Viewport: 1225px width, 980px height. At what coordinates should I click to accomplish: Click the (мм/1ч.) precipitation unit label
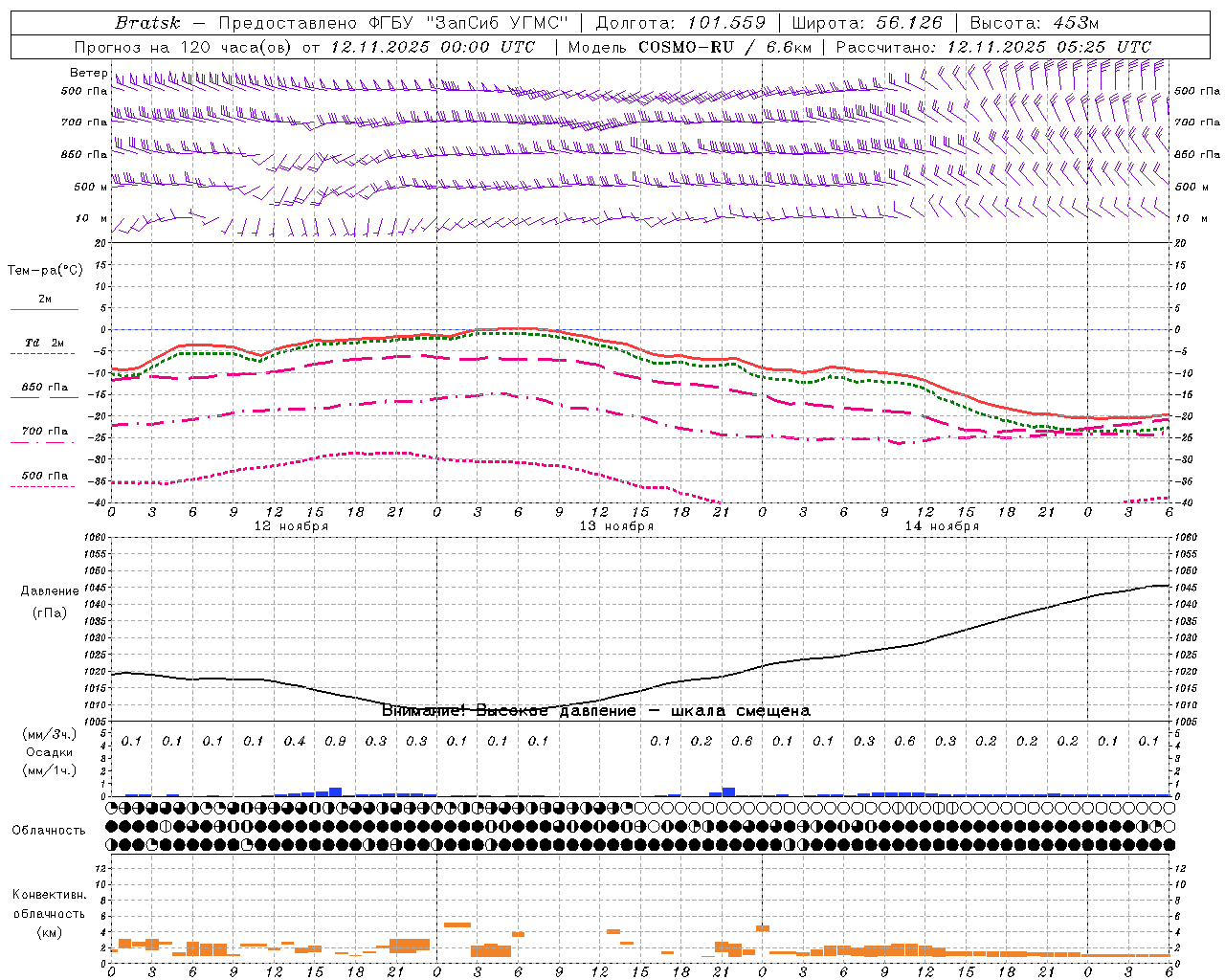coord(50,770)
